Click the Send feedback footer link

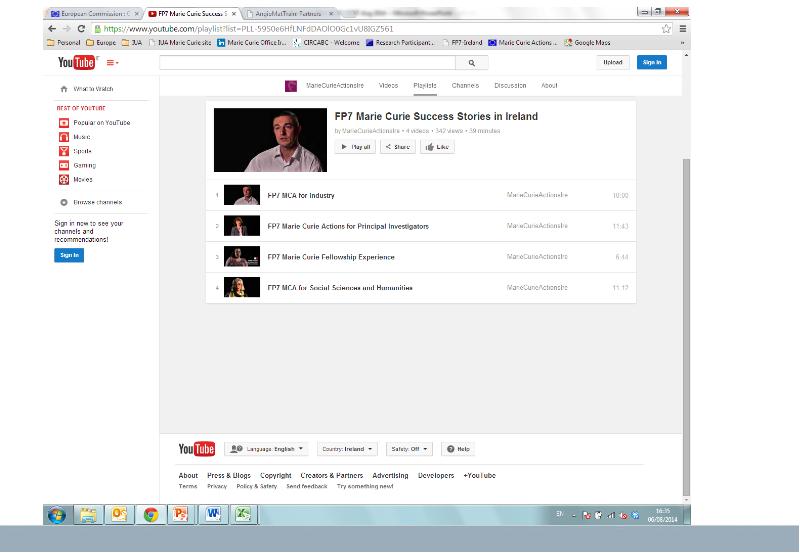pyautogui.click(x=307, y=486)
